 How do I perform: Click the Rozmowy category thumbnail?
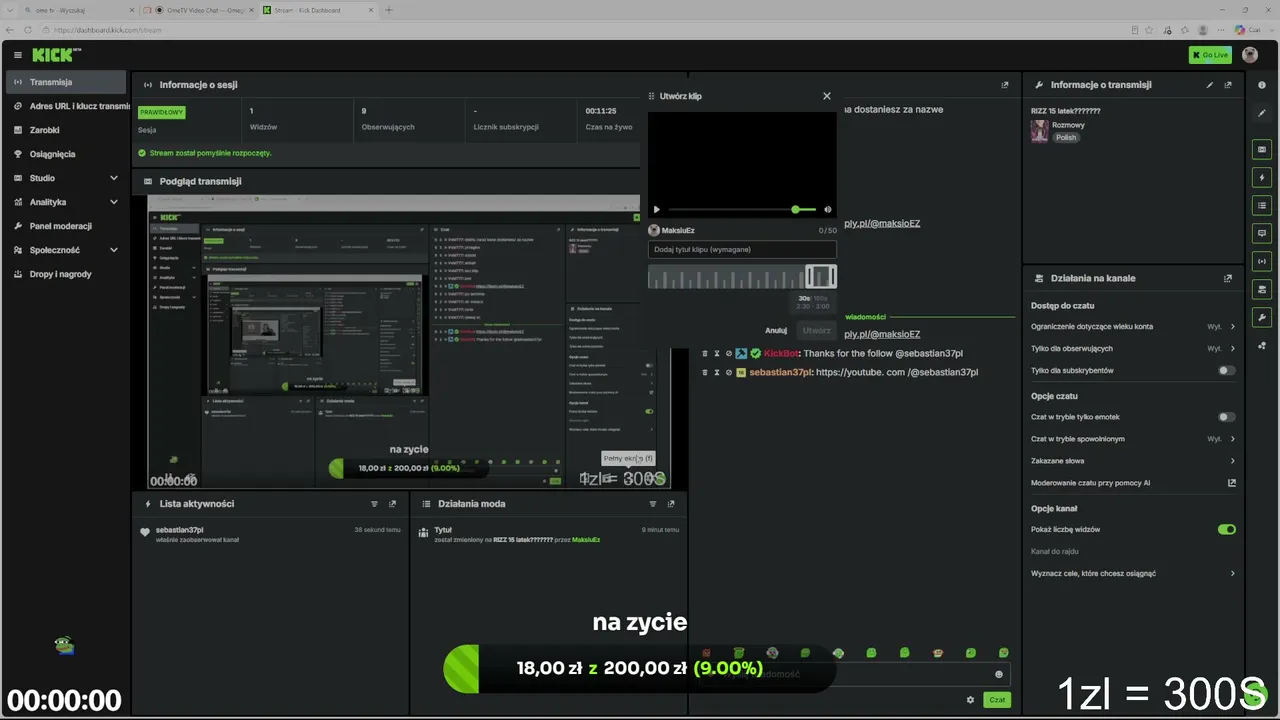tap(1040, 131)
